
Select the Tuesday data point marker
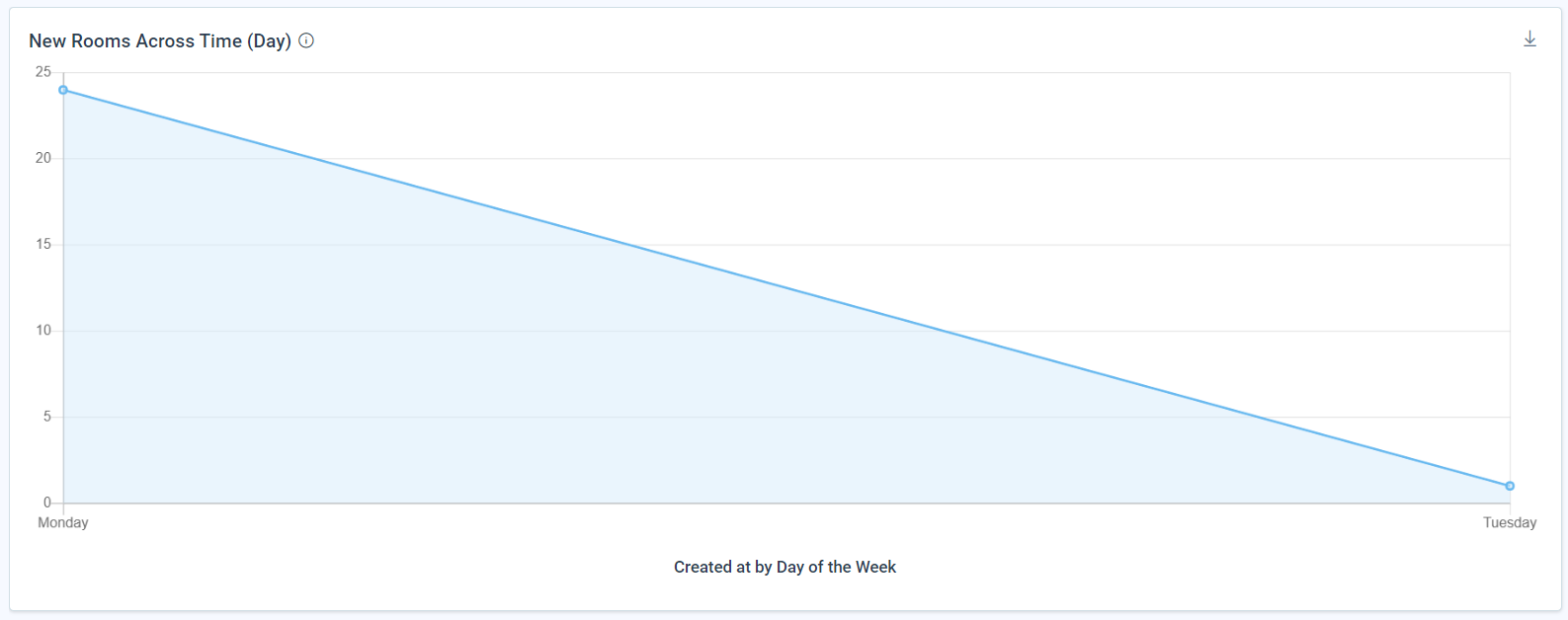click(1510, 486)
